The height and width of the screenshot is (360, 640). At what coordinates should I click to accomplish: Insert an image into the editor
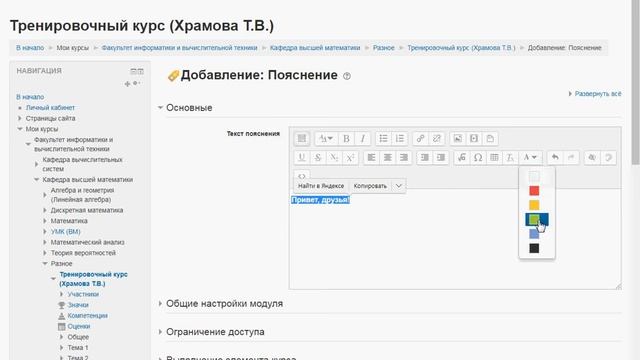458,139
